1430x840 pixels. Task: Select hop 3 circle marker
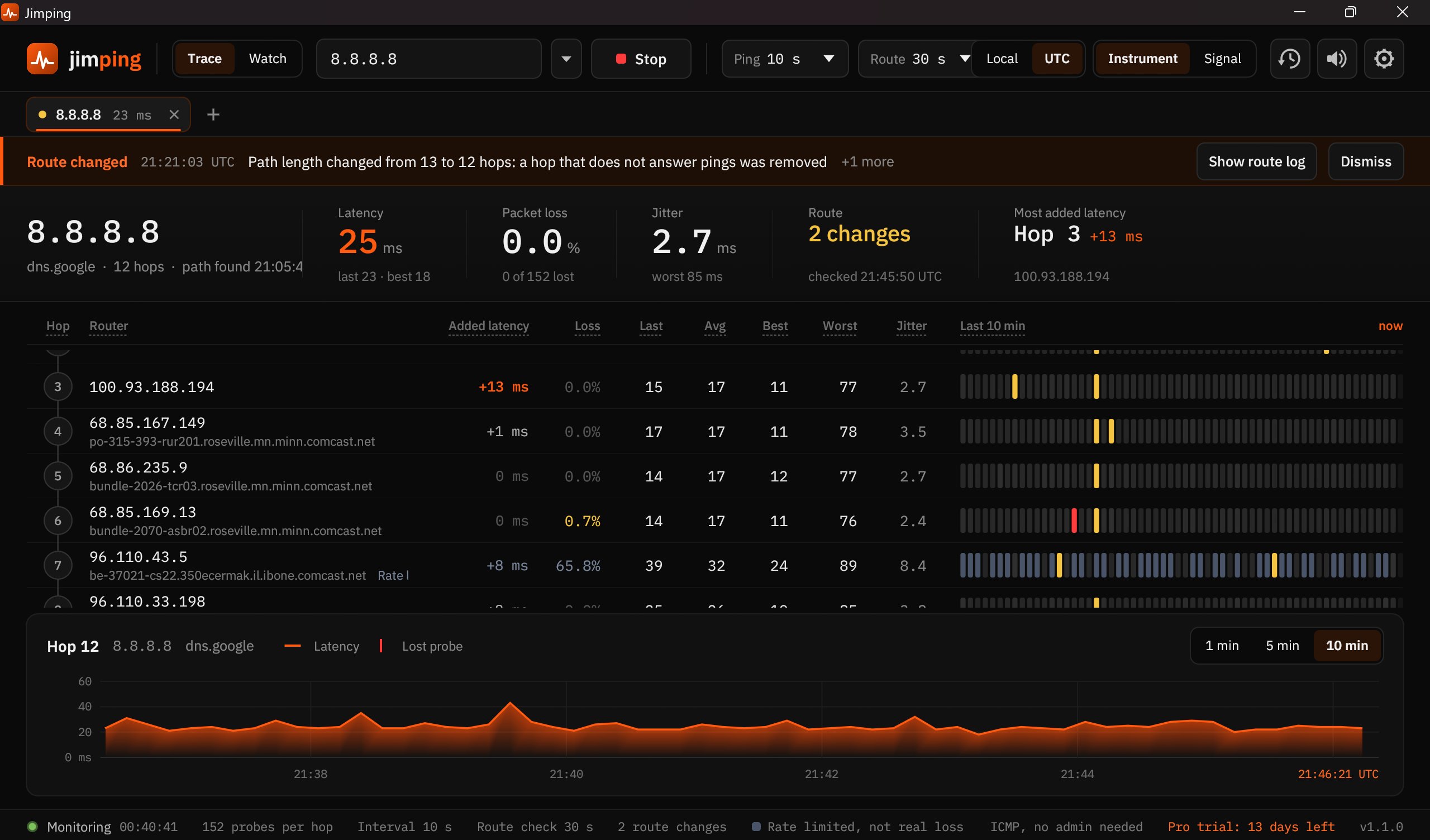pos(58,386)
